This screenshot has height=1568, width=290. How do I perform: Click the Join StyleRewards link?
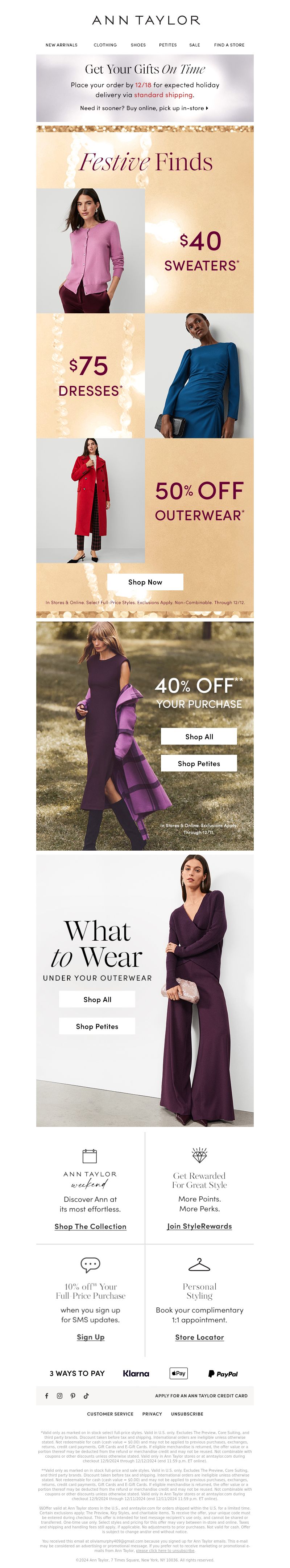point(199,1225)
